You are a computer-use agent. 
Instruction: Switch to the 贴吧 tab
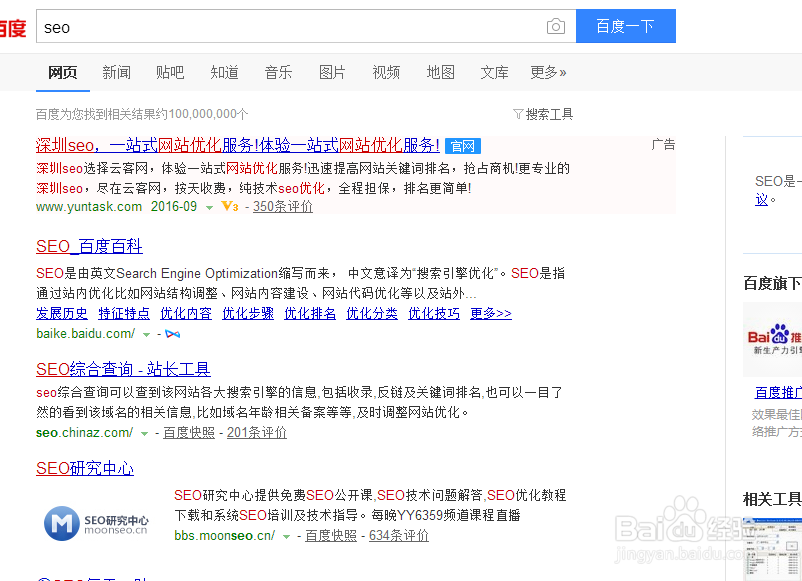[x=170, y=73]
